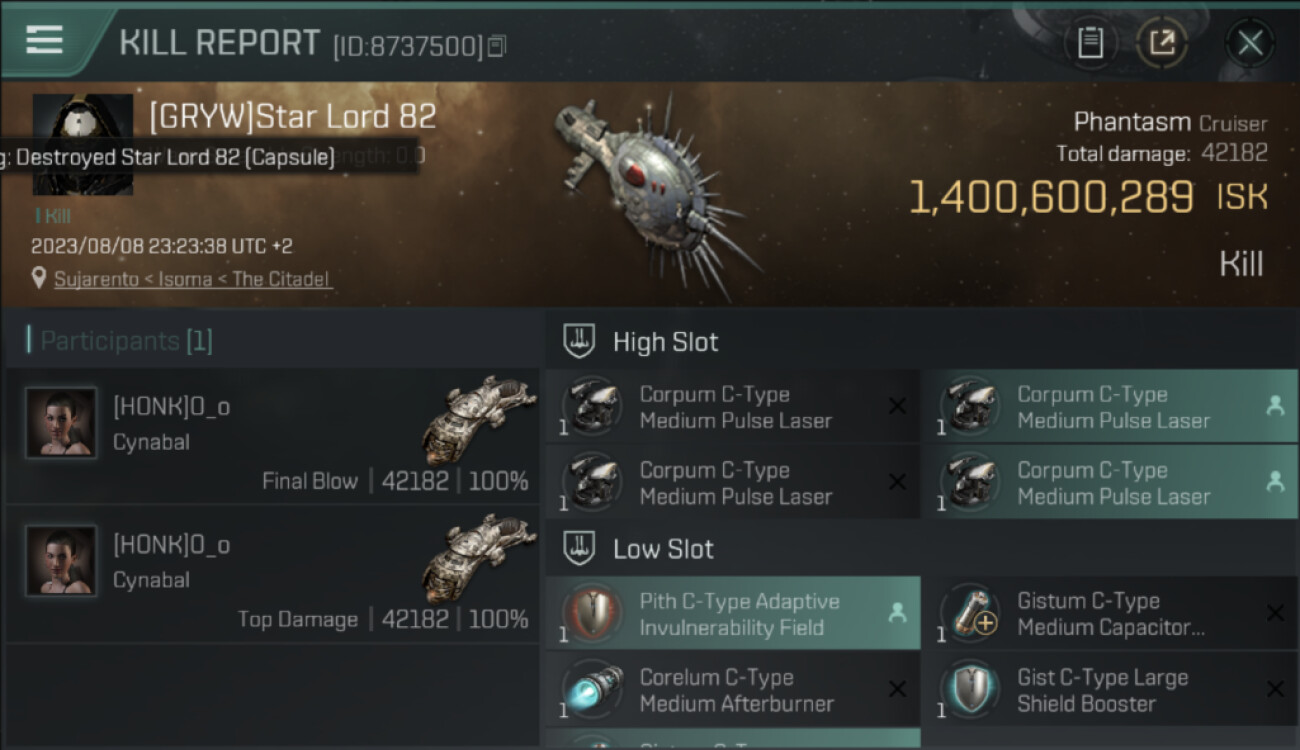
Task: Click the victim name Star Lord 82
Action: [293, 117]
